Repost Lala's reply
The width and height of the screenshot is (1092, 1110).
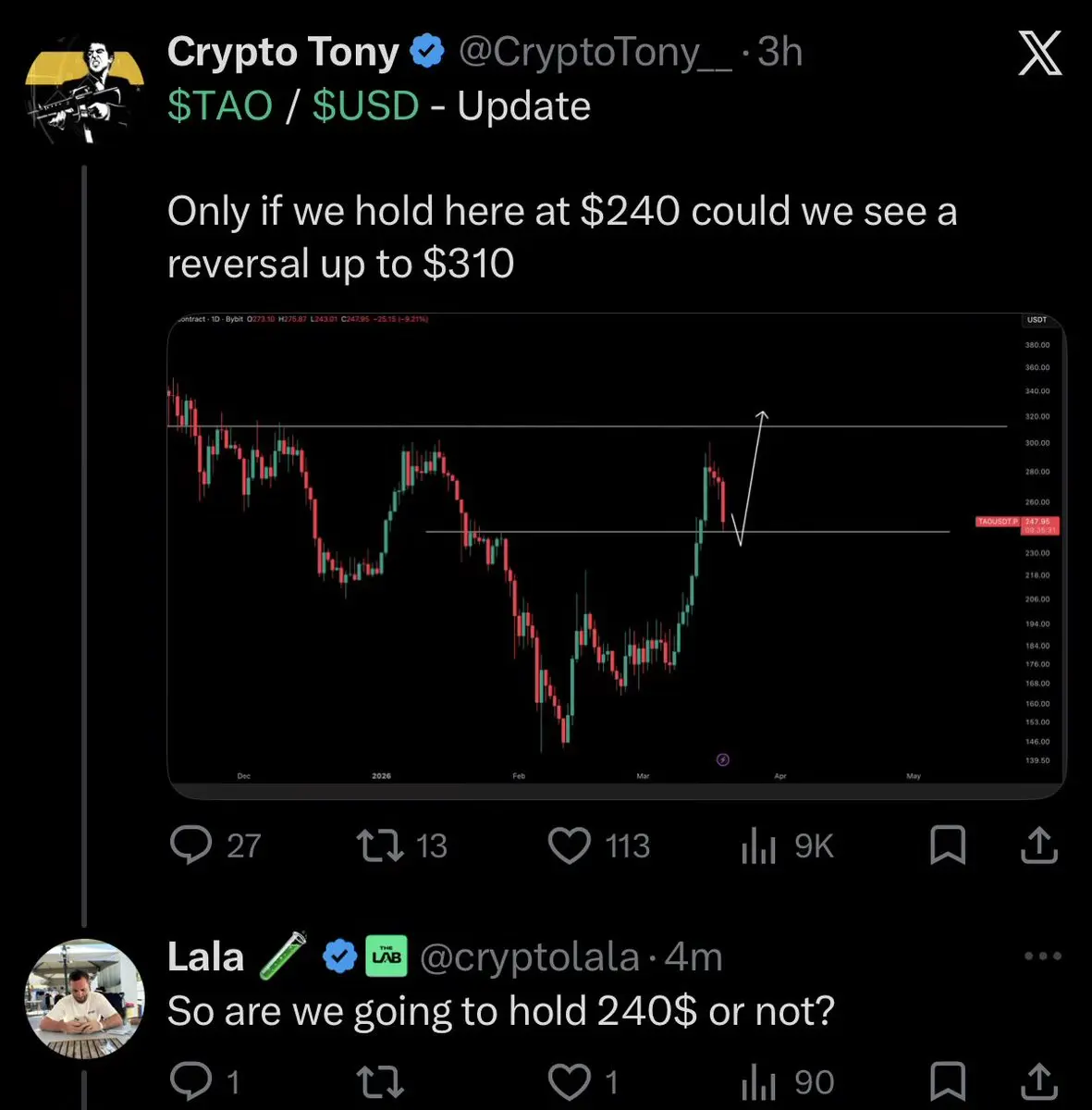pyautogui.click(x=380, y=1082)
